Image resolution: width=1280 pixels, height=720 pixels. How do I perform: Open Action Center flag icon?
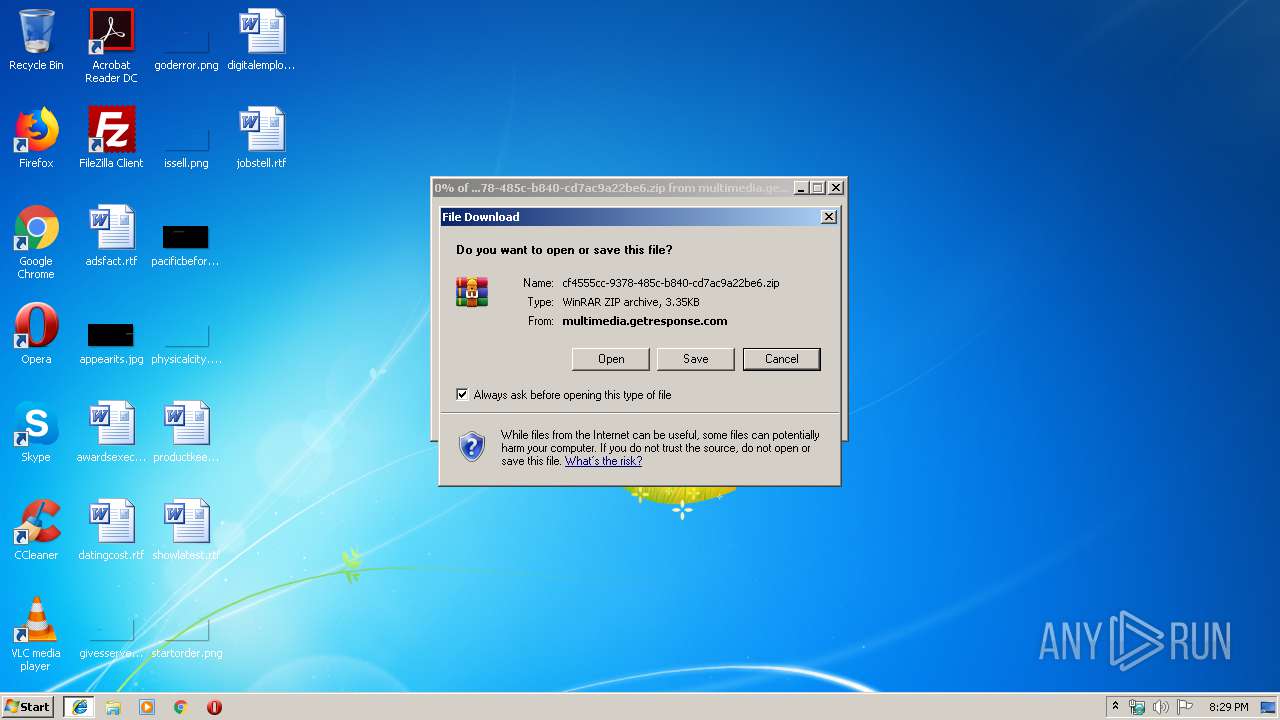[x=1185, y=707]
